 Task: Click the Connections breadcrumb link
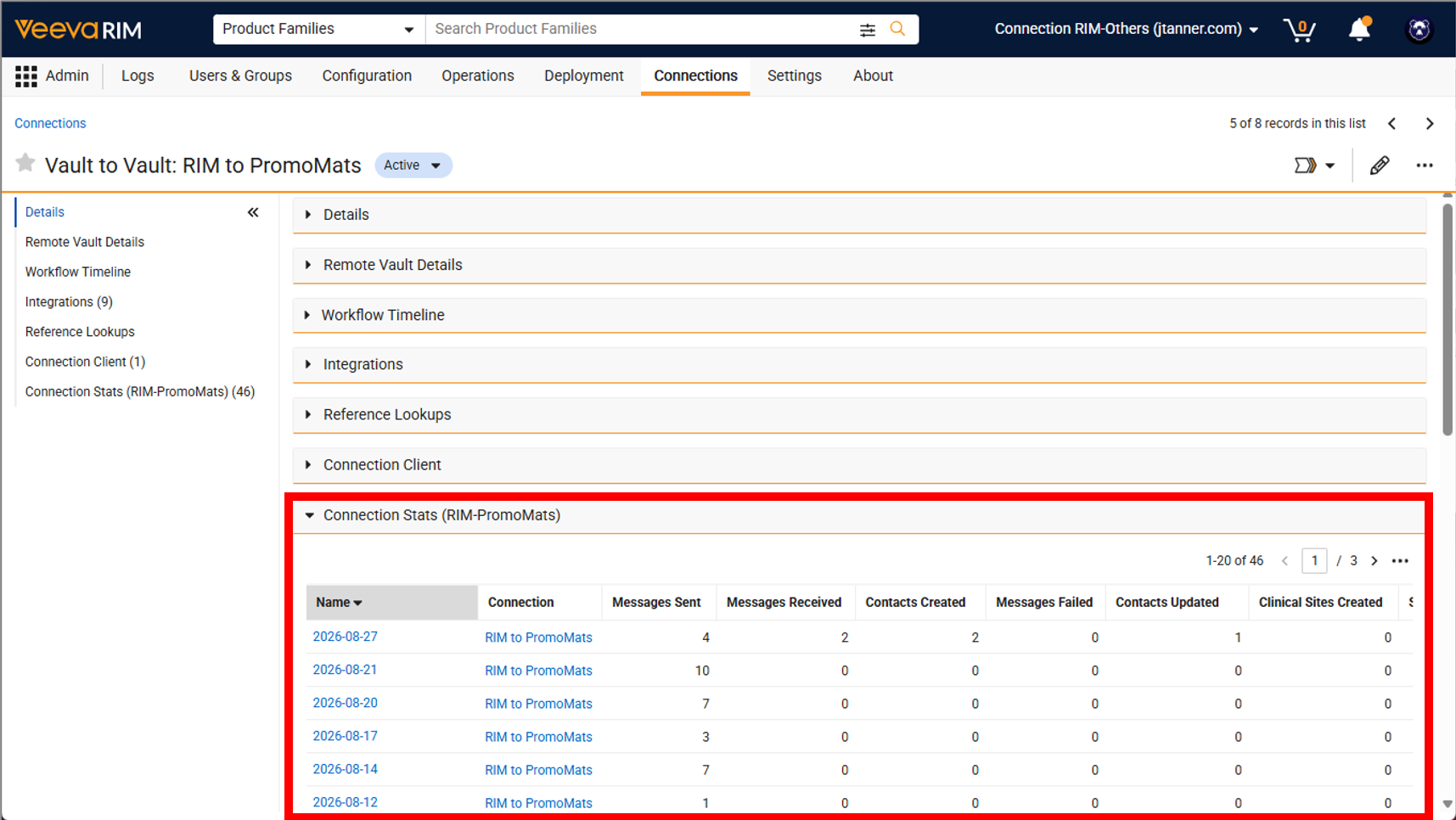pyautogui.click(x=50, y=123)
